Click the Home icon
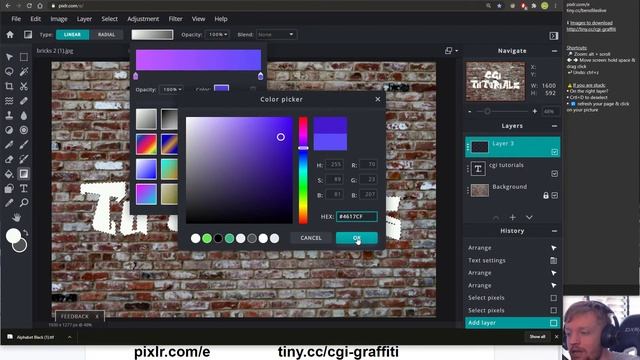The height and width of the screenshot is (360, 640). [x=10, y=35]
